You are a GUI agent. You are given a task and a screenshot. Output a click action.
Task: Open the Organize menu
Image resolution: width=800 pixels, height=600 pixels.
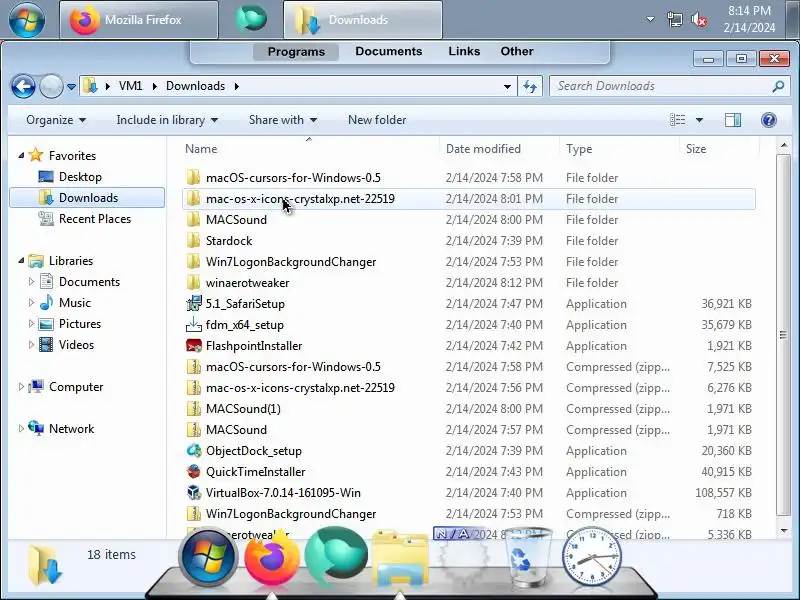pos(56,120)
